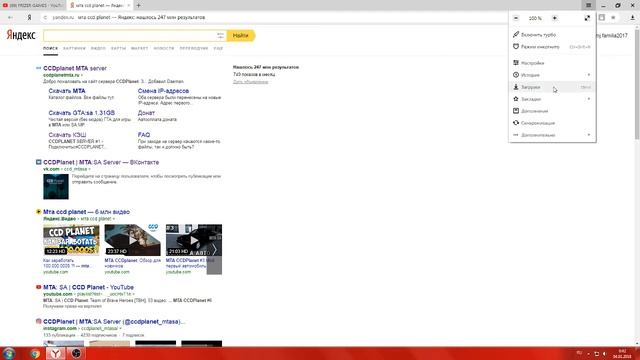
Task: Go back with the back arrow
Action: click(x=10, y=18)
